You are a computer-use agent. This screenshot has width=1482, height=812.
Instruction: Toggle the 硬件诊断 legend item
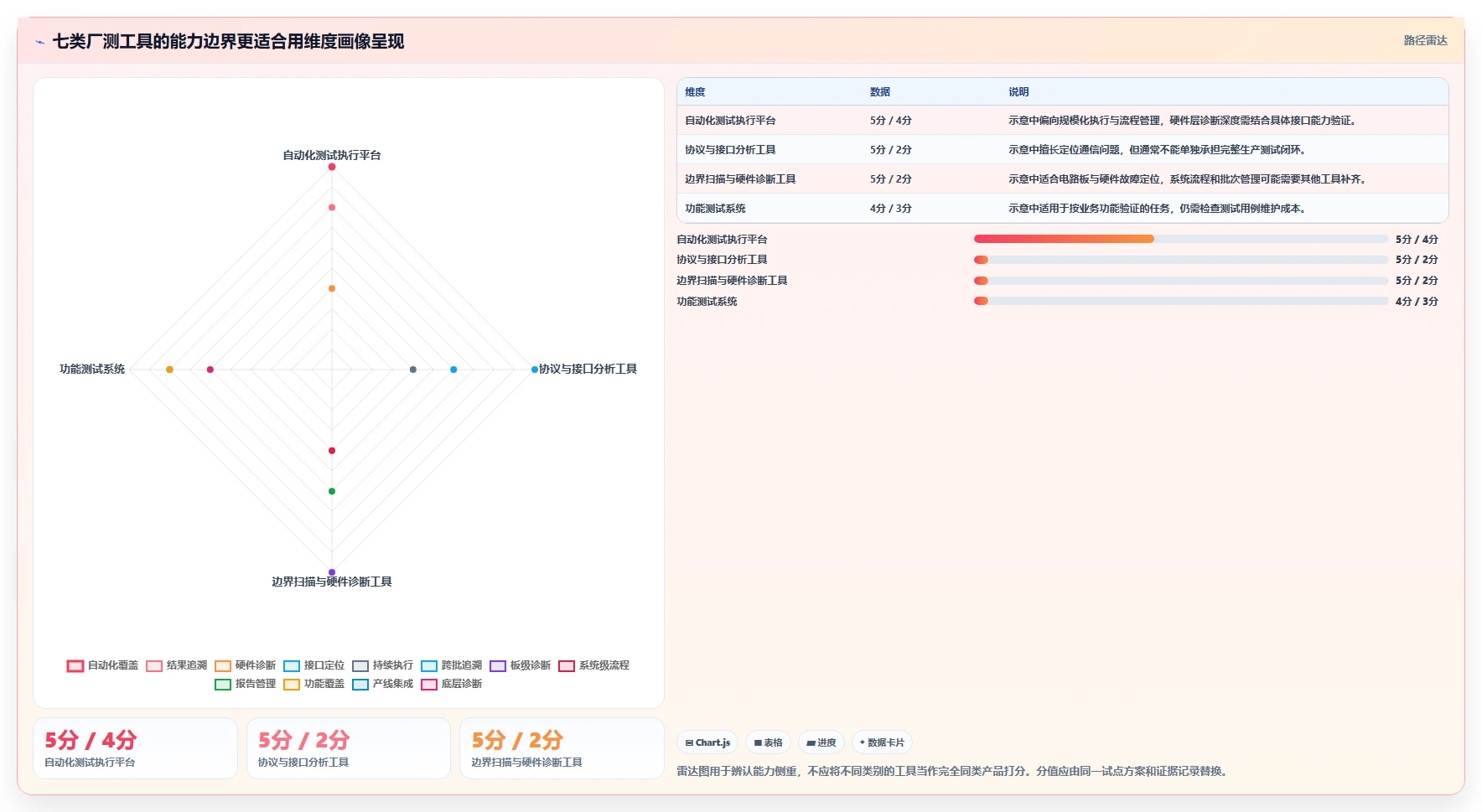coord(246,665)
